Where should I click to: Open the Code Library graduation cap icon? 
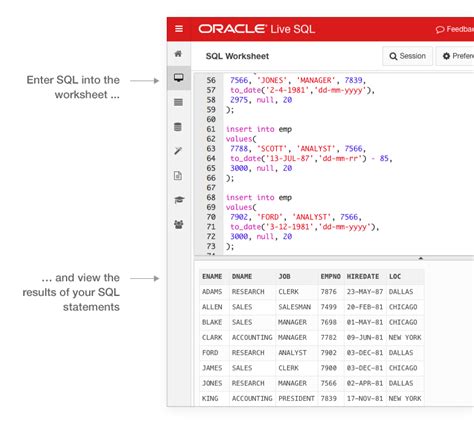point(179,200)
